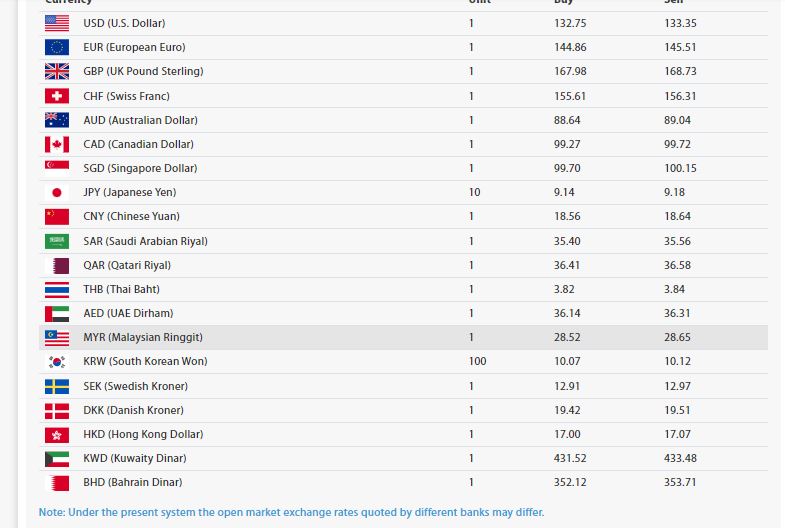Click the Japanese flag icon
The image size is (785, 528).
coord(57,192)
